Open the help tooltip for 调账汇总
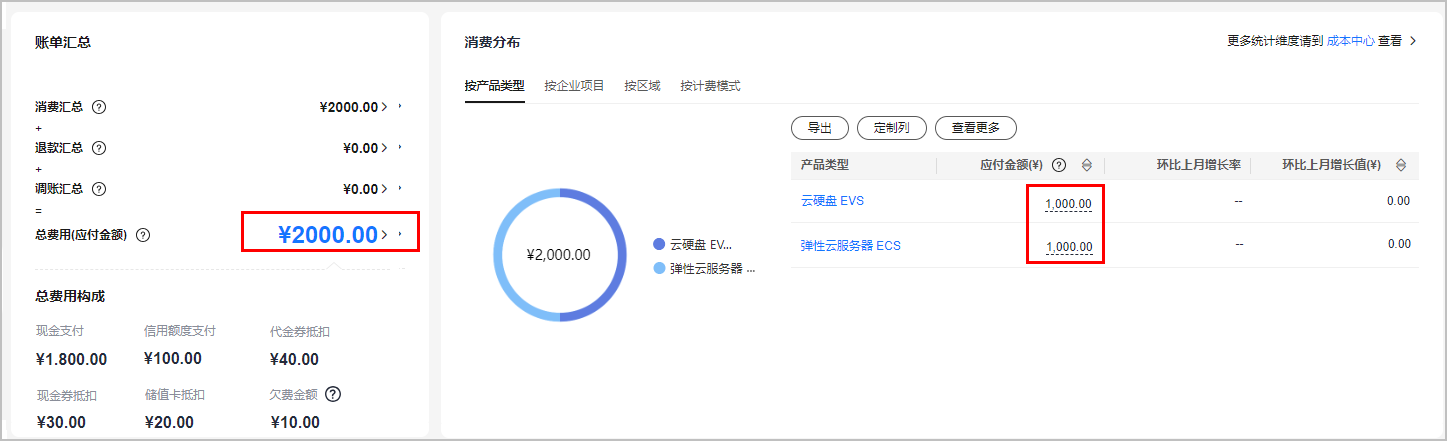 pyautogui.click(x=99, y=189)
